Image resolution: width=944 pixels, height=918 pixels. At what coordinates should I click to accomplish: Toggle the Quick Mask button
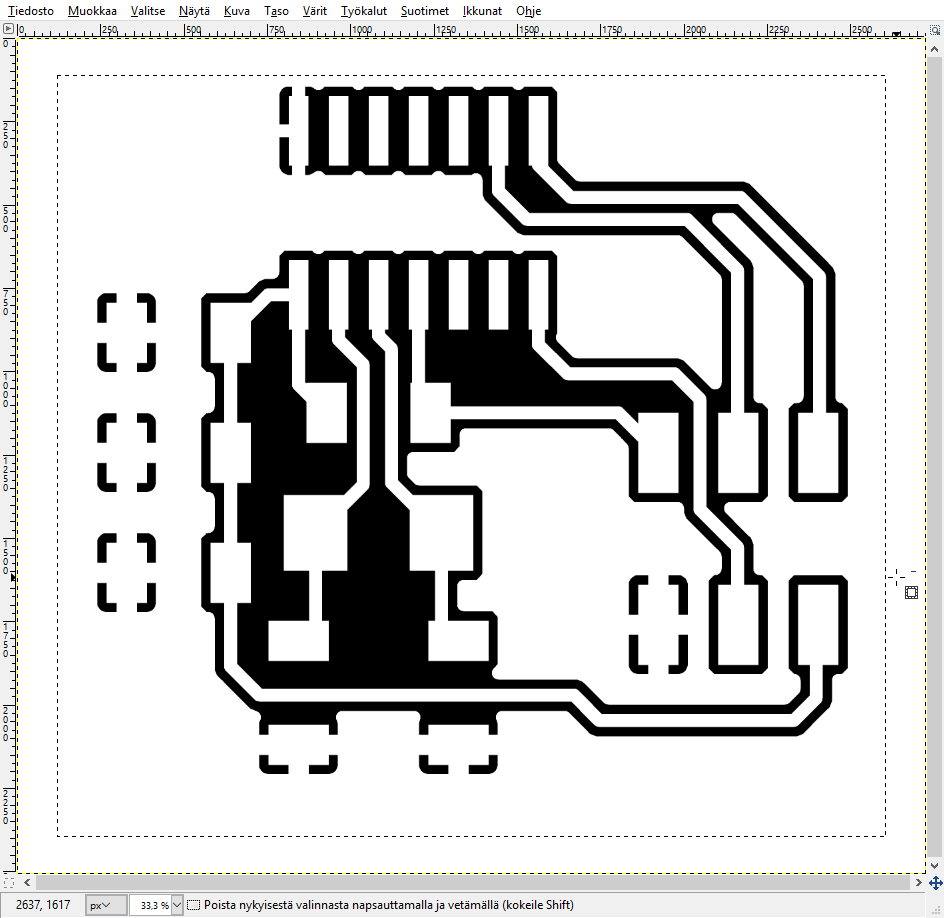click(8, 882)
